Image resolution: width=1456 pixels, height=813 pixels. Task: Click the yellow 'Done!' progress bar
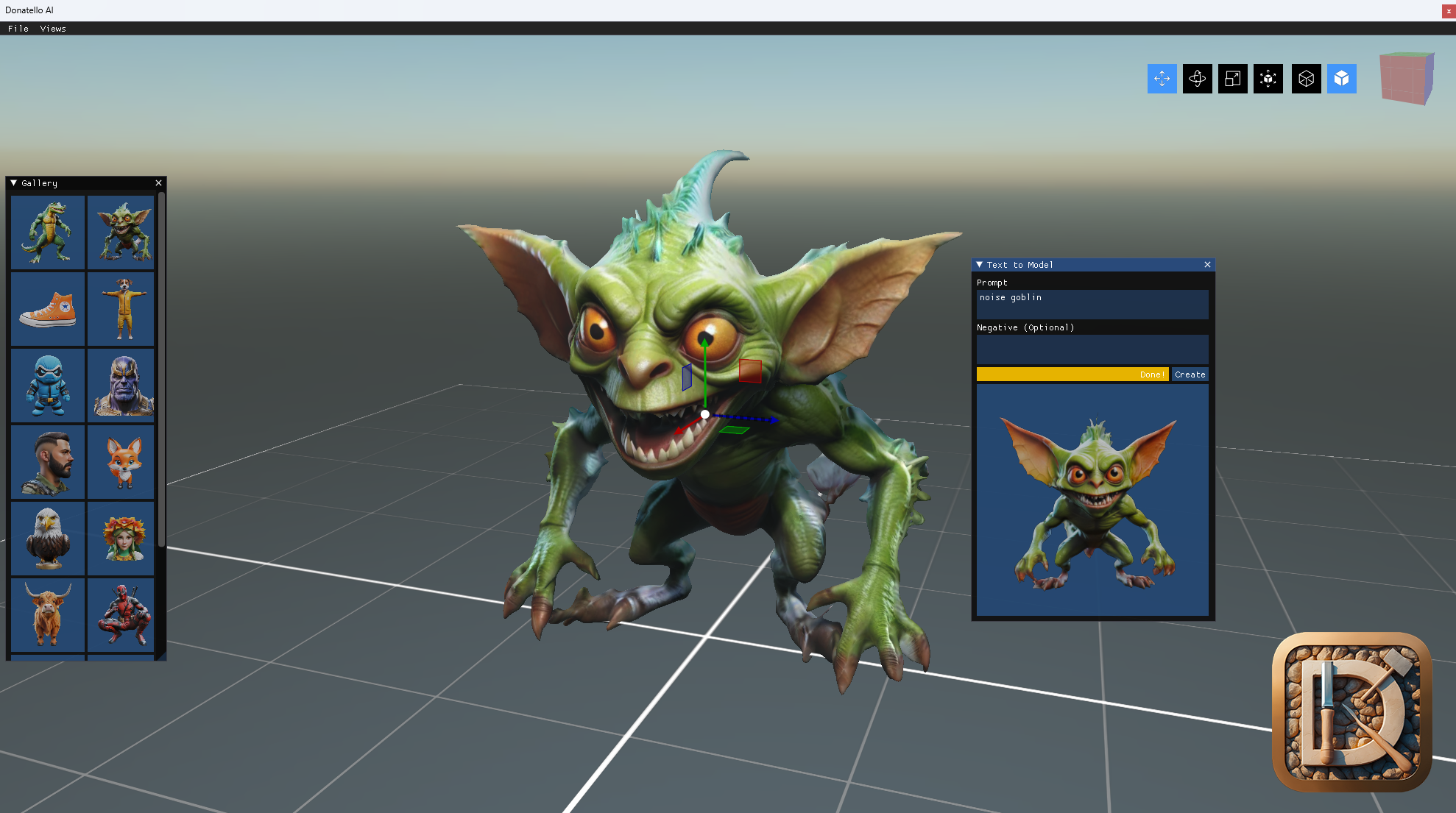[1072, 374]
